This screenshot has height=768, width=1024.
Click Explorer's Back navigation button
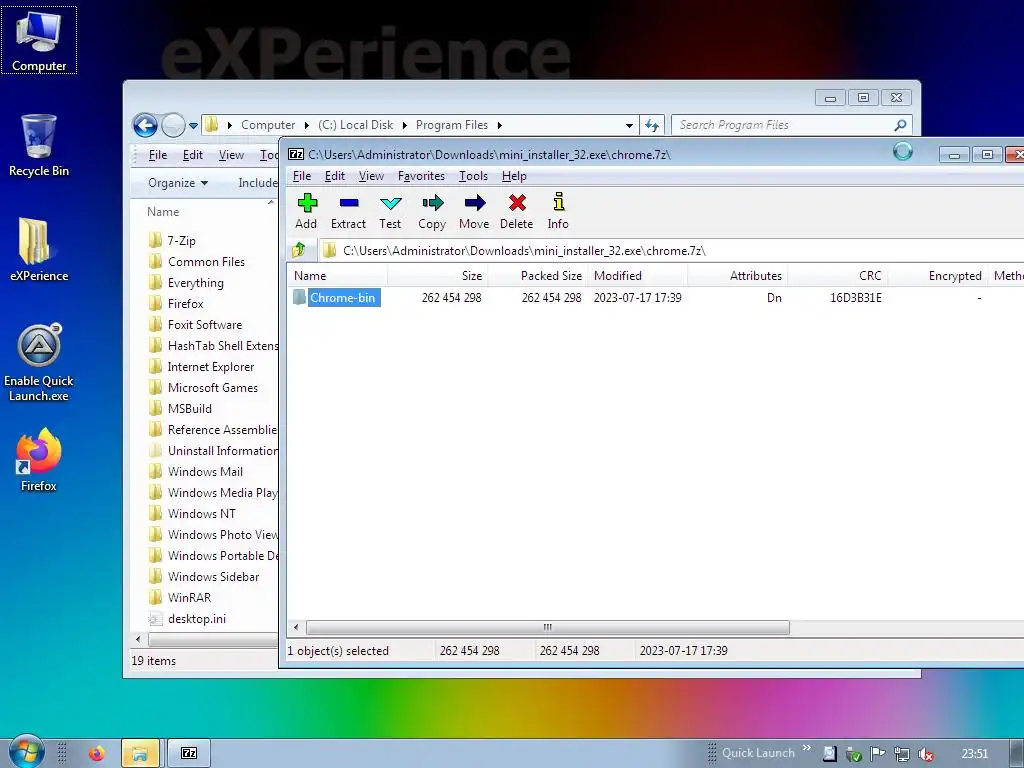[x=145, y=125]
